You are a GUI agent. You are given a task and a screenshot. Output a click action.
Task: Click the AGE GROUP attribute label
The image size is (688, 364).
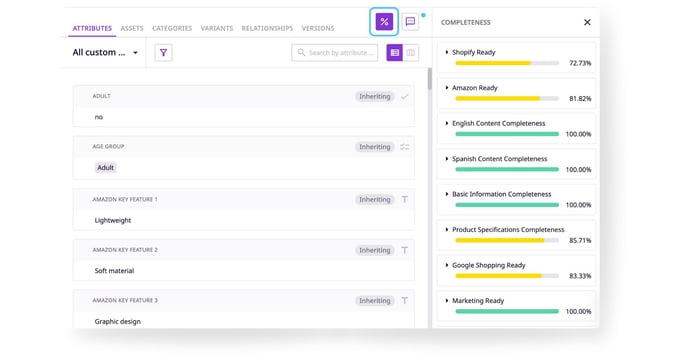108,146
